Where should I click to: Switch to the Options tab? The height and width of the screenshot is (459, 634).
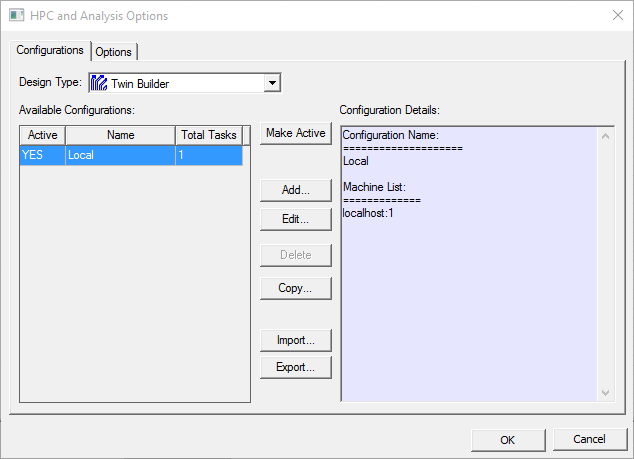[x=113, y=52]
